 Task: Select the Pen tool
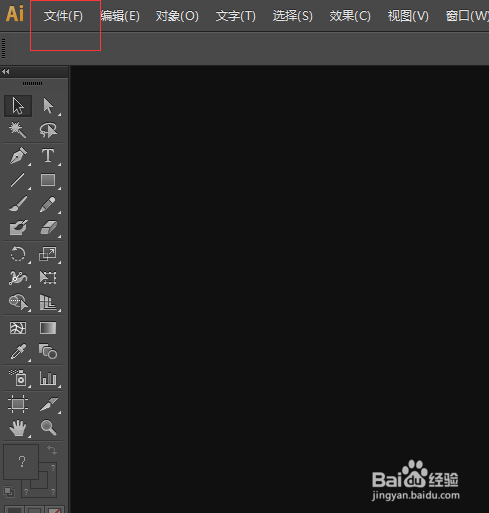18,156
